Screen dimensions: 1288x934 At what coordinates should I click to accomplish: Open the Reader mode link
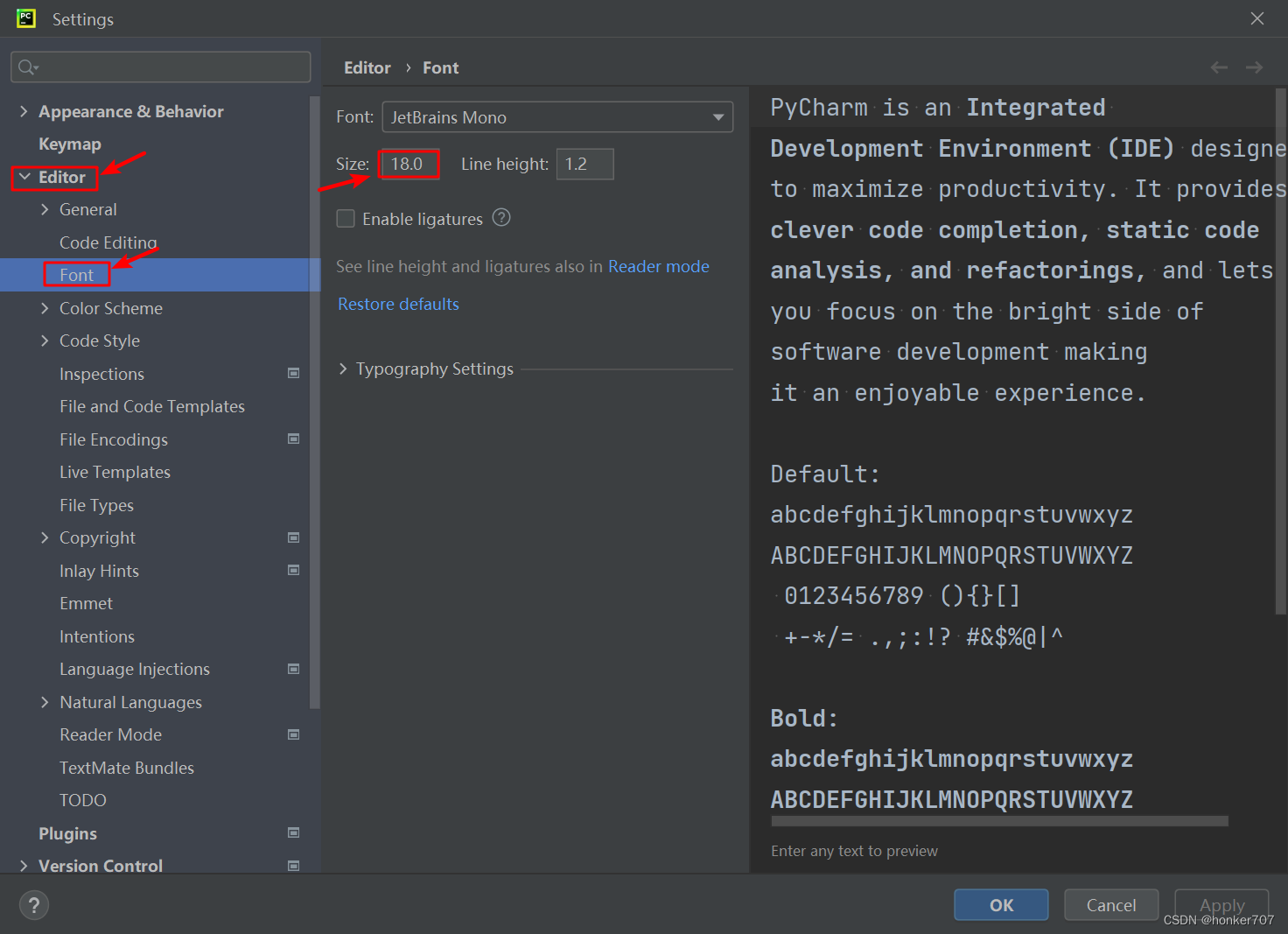point(658,266)
